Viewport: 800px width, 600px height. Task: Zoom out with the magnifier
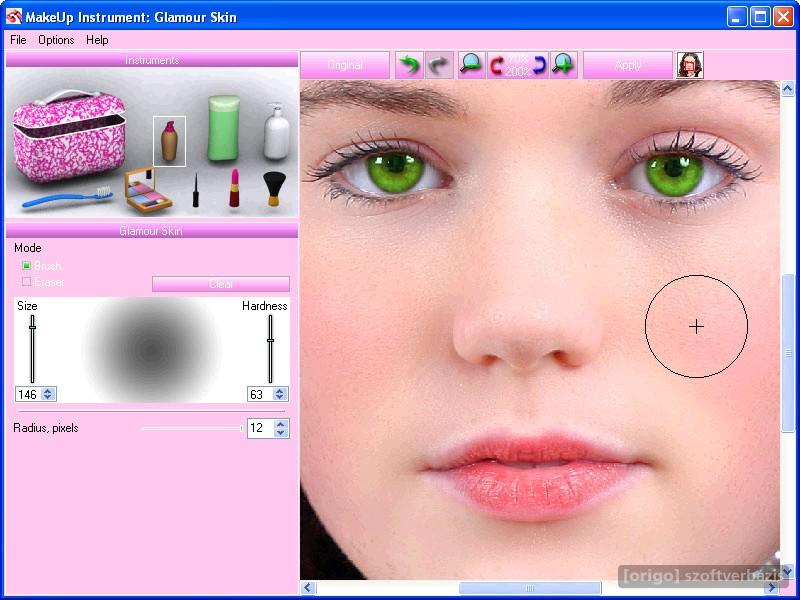pyautogui.click(x=471, y=65)
